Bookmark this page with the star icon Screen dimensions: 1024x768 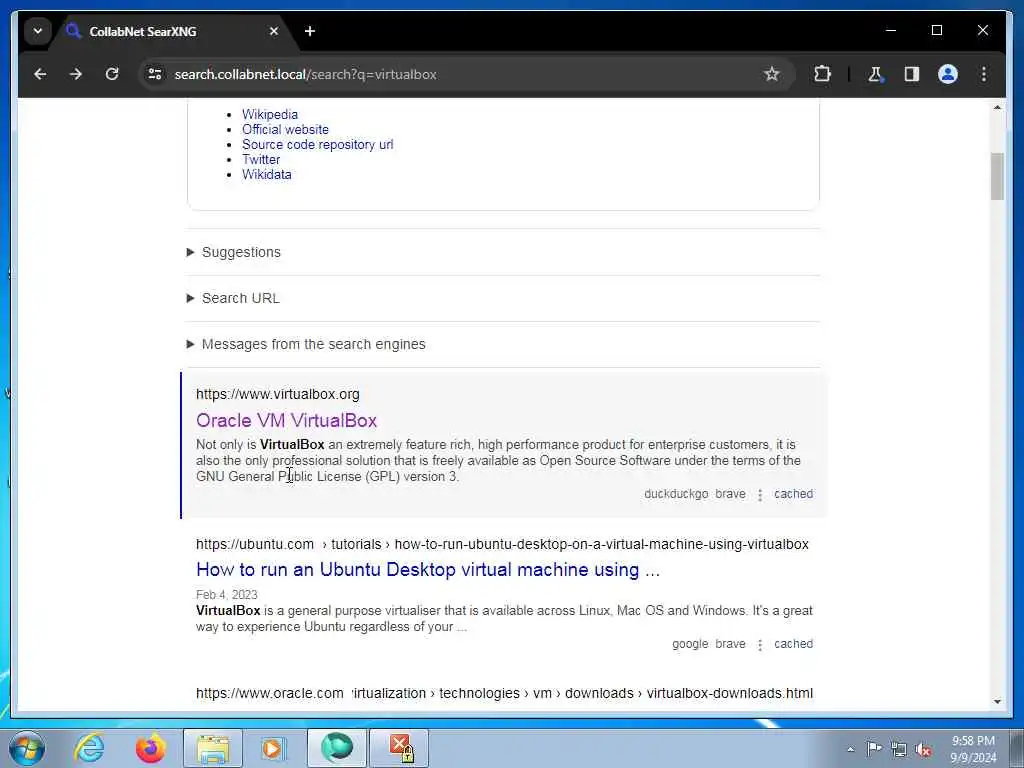click(x=772, y=74)
